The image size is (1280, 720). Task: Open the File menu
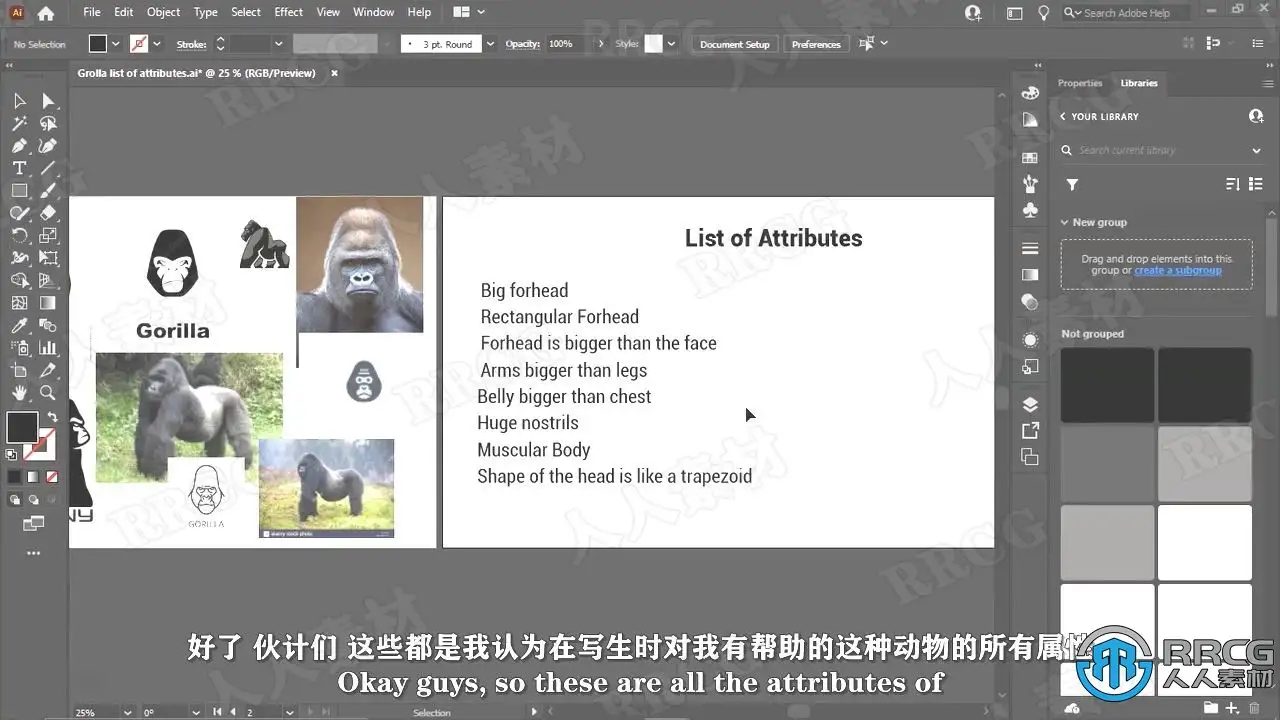tap(92, 12)
